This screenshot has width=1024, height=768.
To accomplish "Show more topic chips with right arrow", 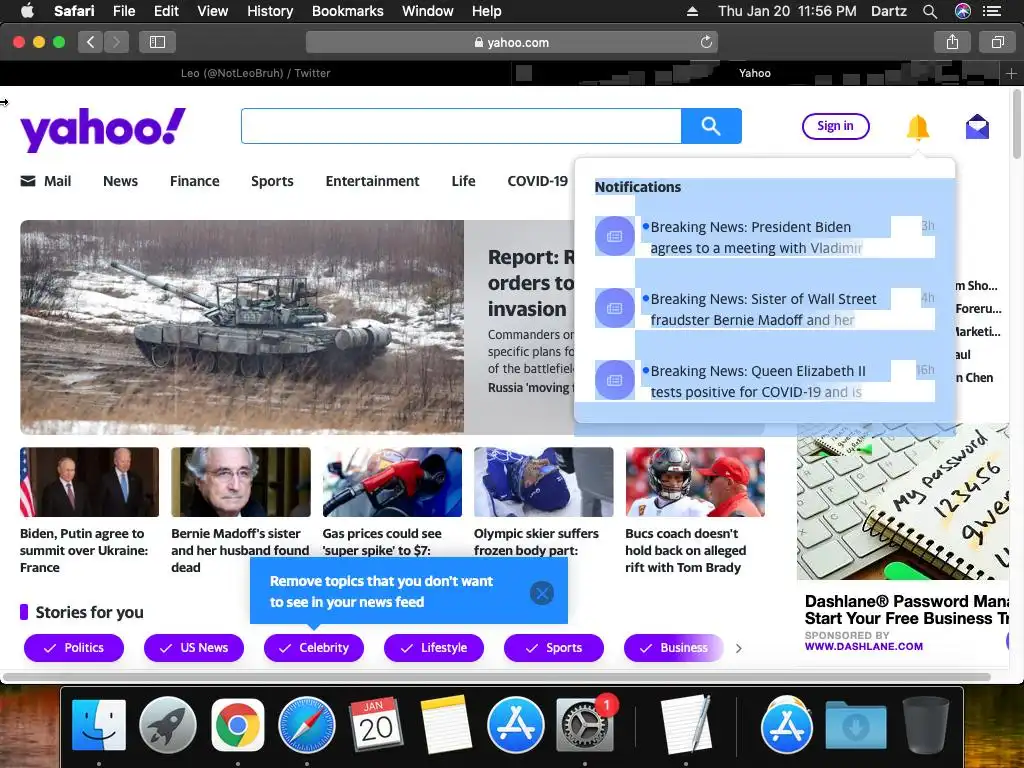I will tap(739, 648).
